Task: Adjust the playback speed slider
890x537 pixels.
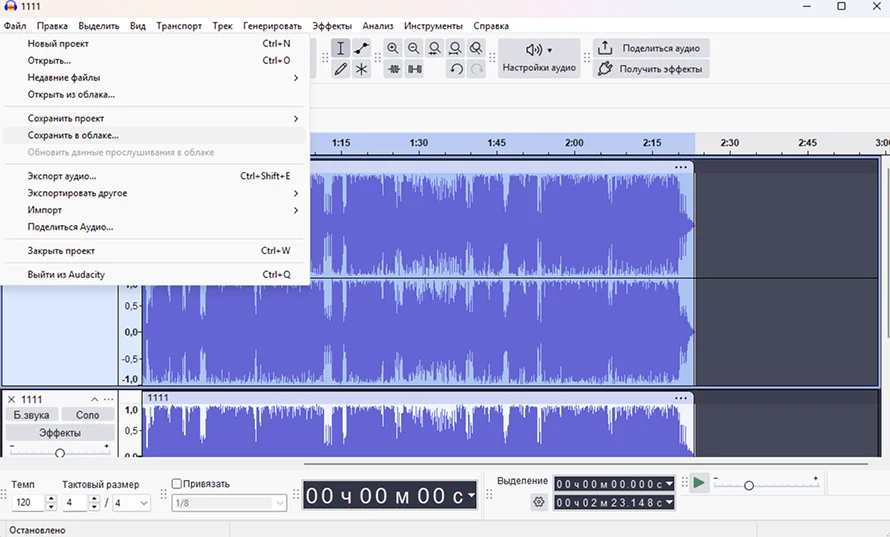Action: click(x=748, y=485)
